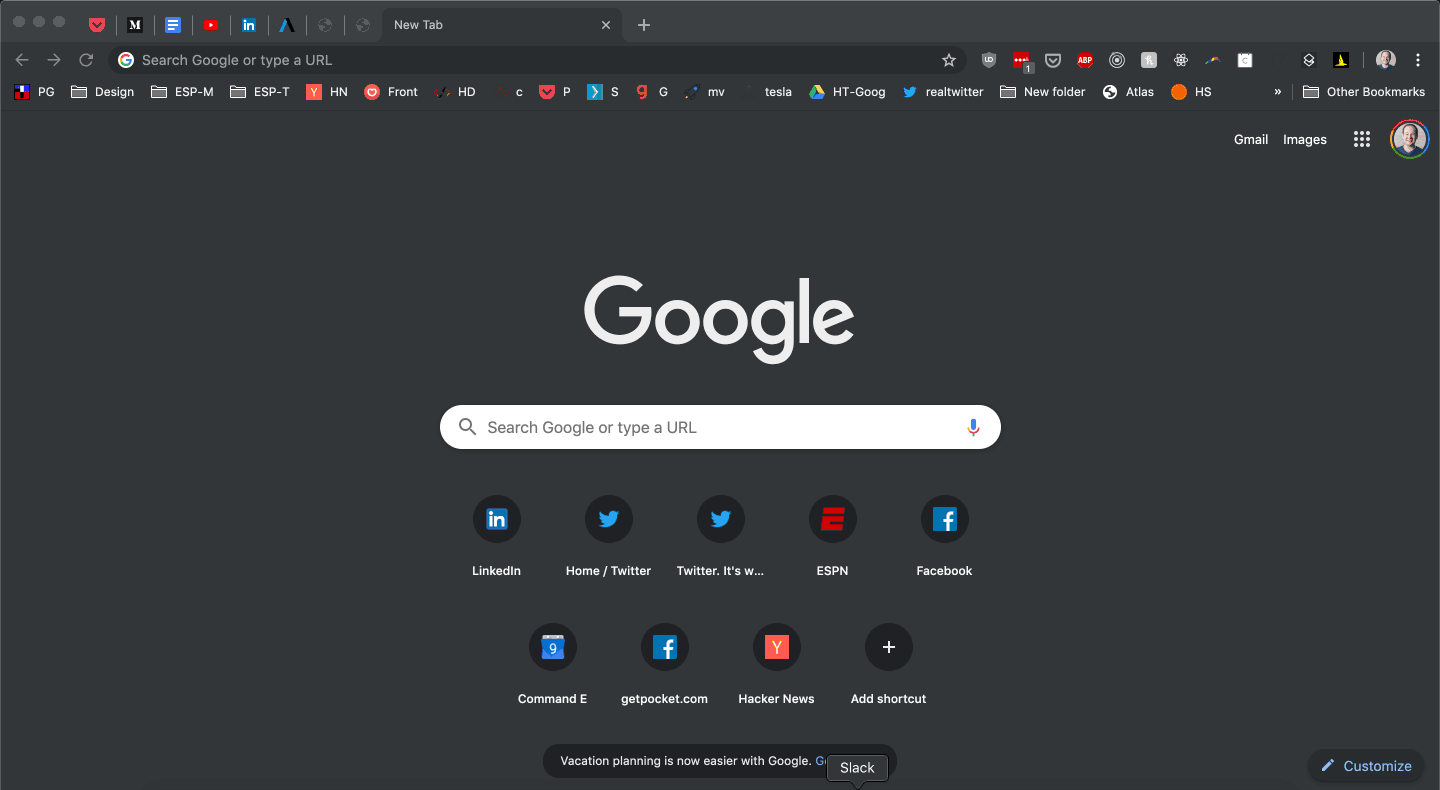The height and width of the screenshot is (790, 1440).
Task: Open the Pocket 'P' bookmark
Action: point(555,92)
